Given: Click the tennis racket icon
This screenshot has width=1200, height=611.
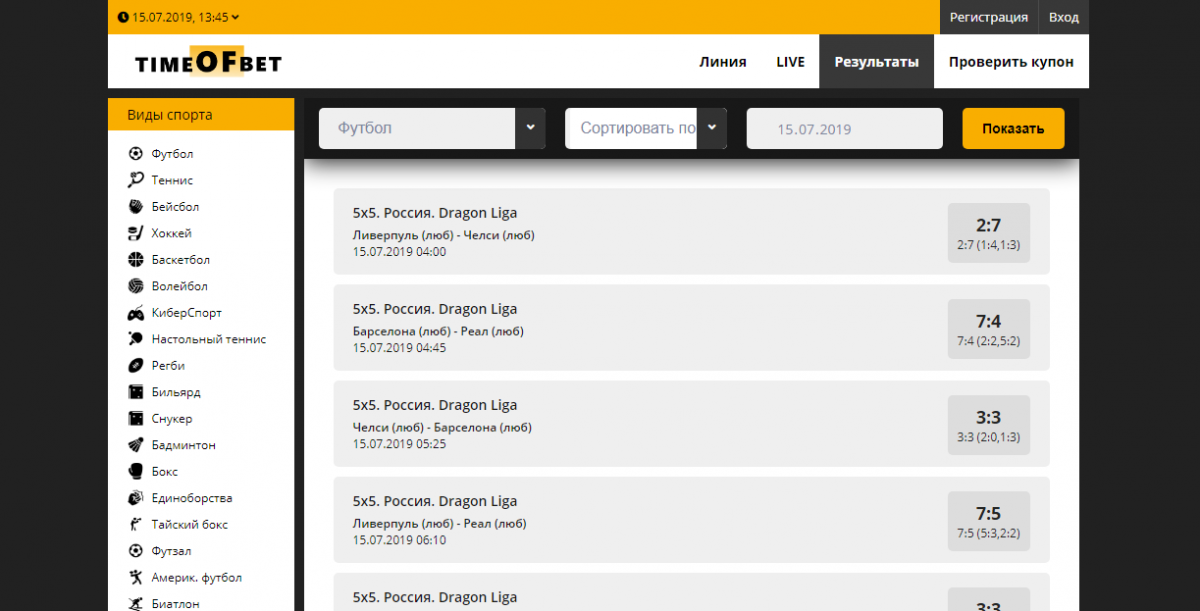Looking at the screenshot, I should pos(136,180).
